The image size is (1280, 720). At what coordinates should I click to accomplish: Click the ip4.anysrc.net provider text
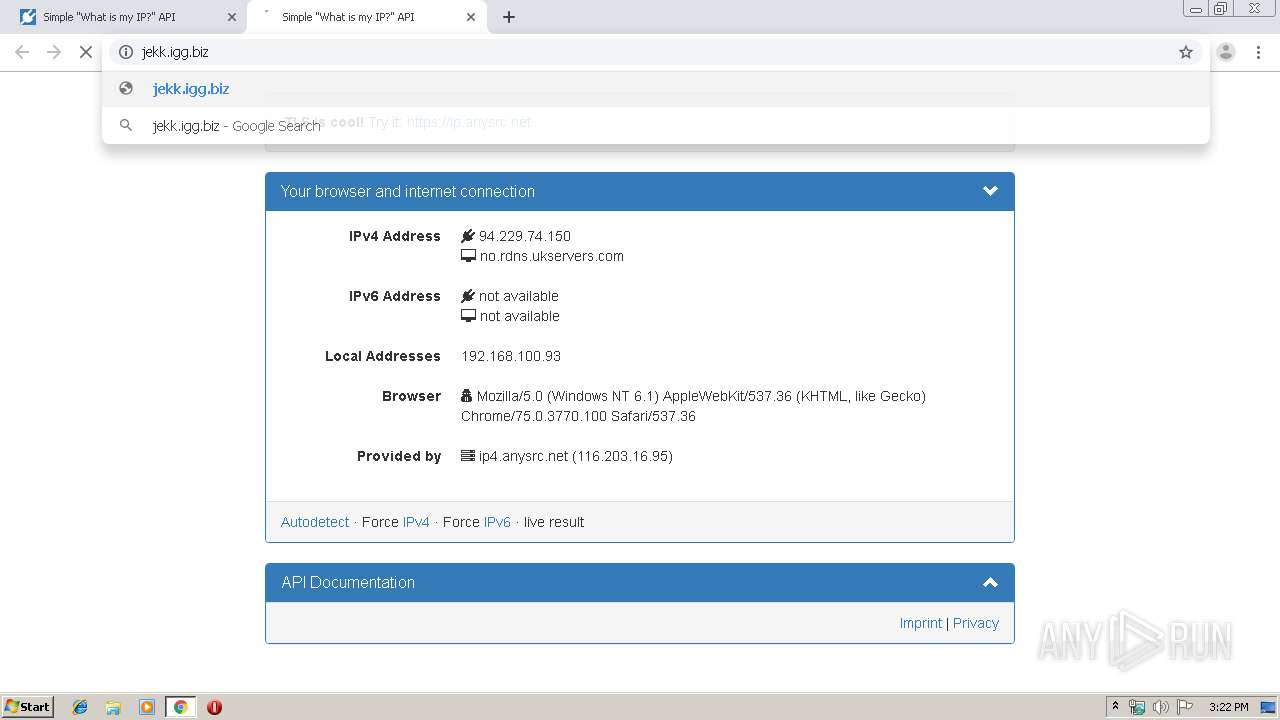(x=575, y=456)
